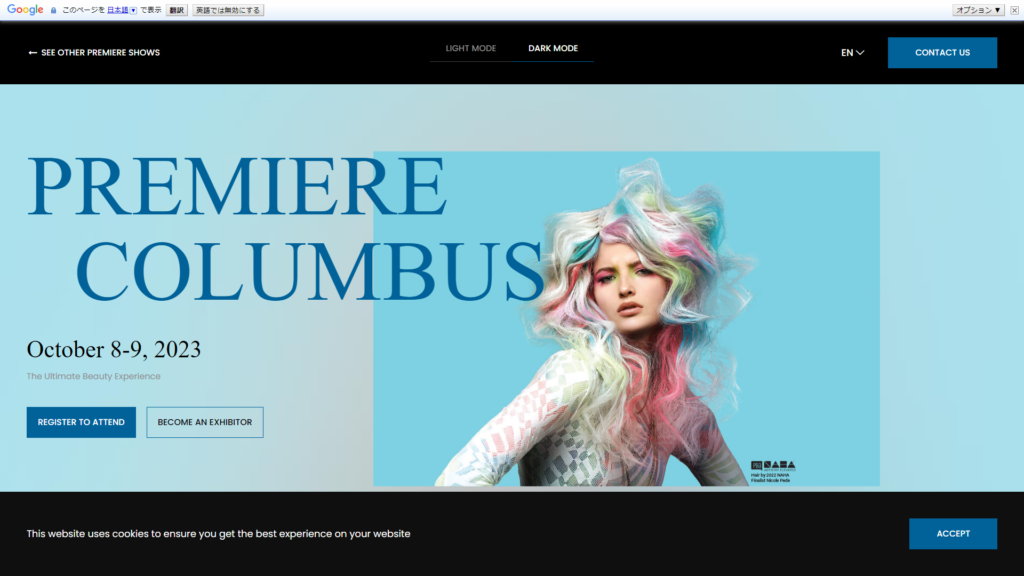Disable English translation via 英語では無効にする
Viewport: 1024px width, 576px height.
[227, 9]
